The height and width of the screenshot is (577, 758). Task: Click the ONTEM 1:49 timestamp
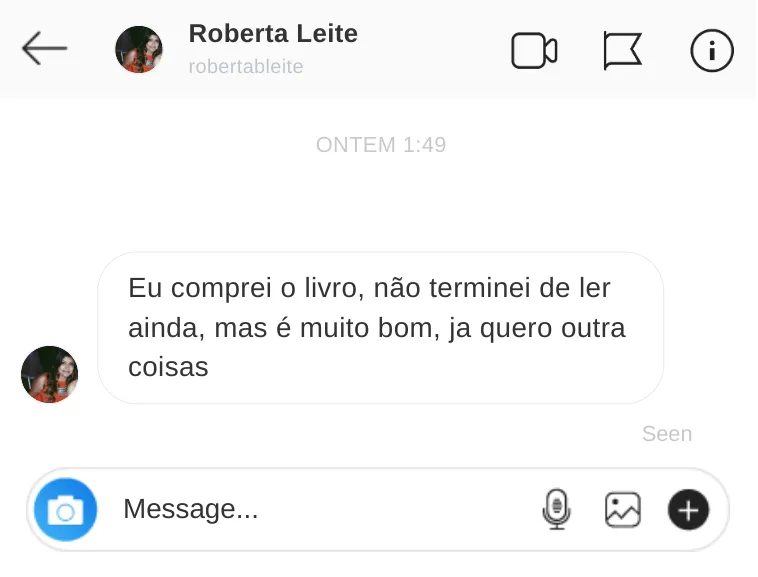point(381,145)
